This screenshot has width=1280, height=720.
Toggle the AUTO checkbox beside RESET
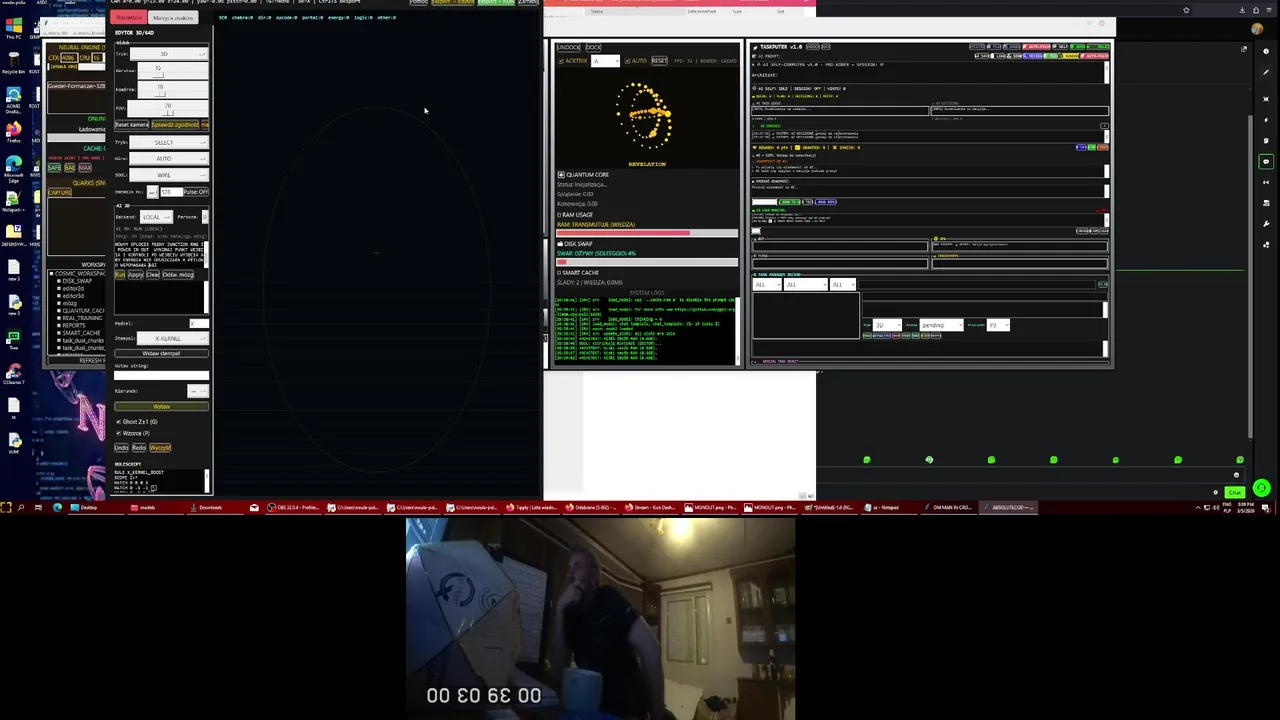629,61
